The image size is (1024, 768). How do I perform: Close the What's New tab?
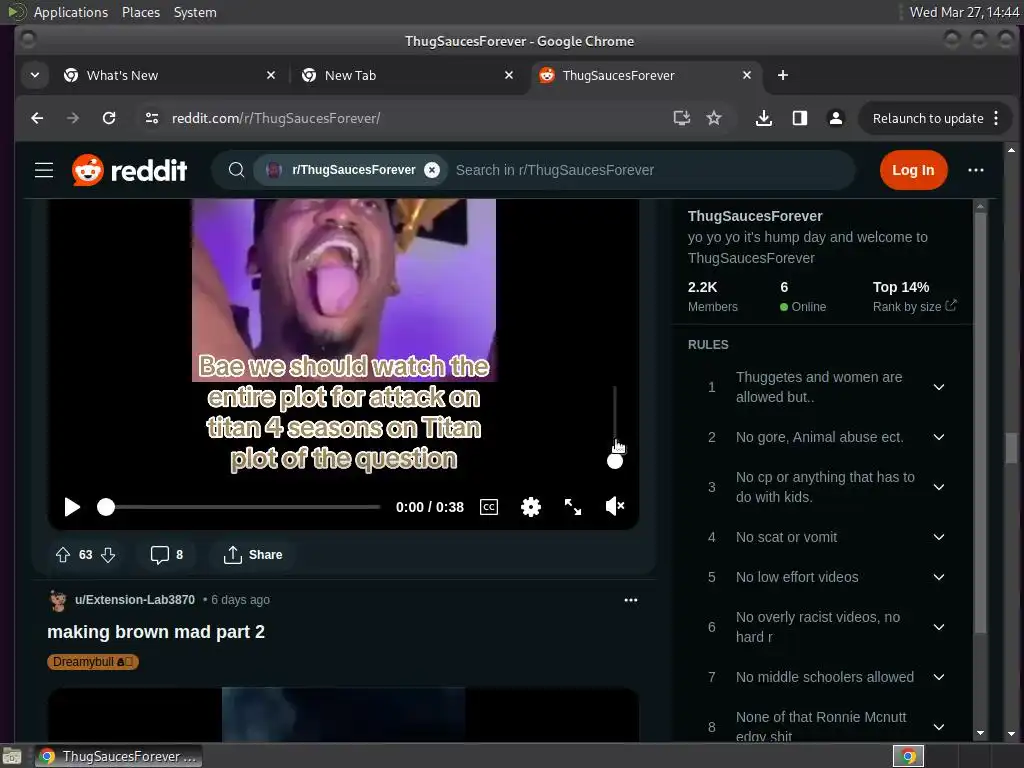[270, 76]
